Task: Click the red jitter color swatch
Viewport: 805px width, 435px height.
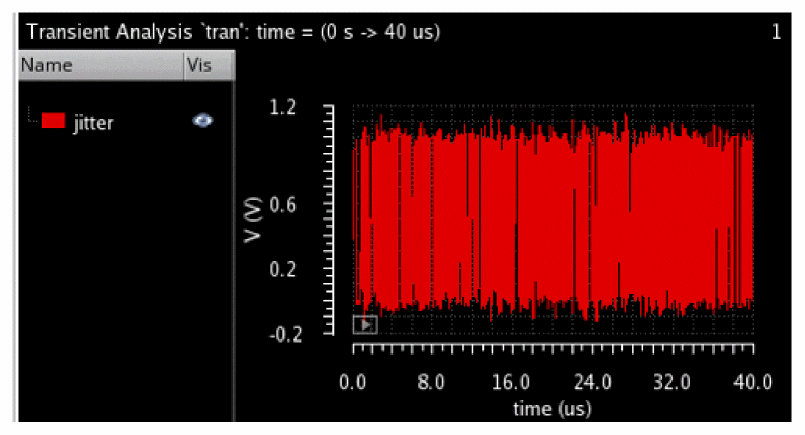Action: 53,121
